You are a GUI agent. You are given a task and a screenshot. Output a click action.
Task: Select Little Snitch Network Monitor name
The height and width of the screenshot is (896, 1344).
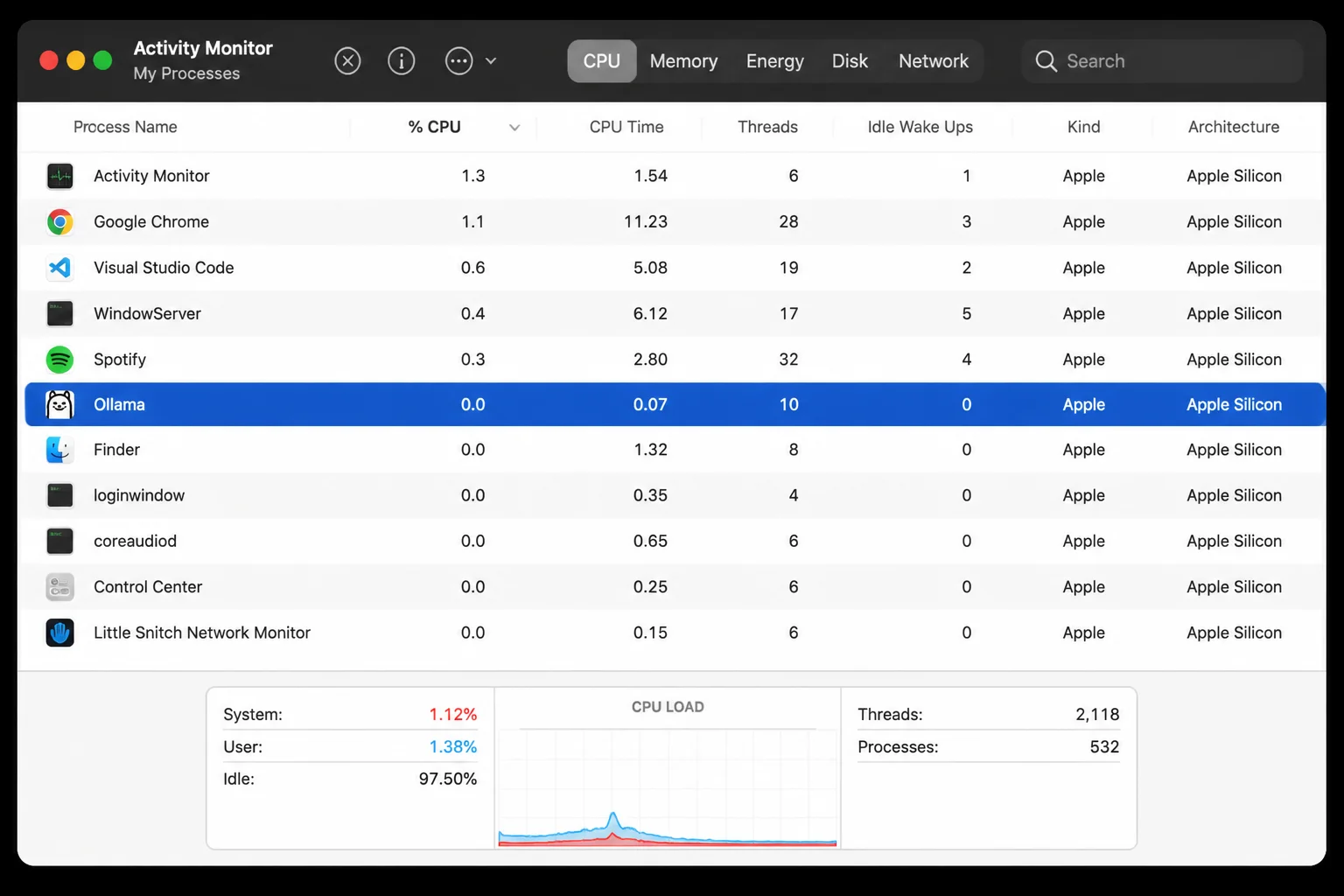[x=202, y=633]
